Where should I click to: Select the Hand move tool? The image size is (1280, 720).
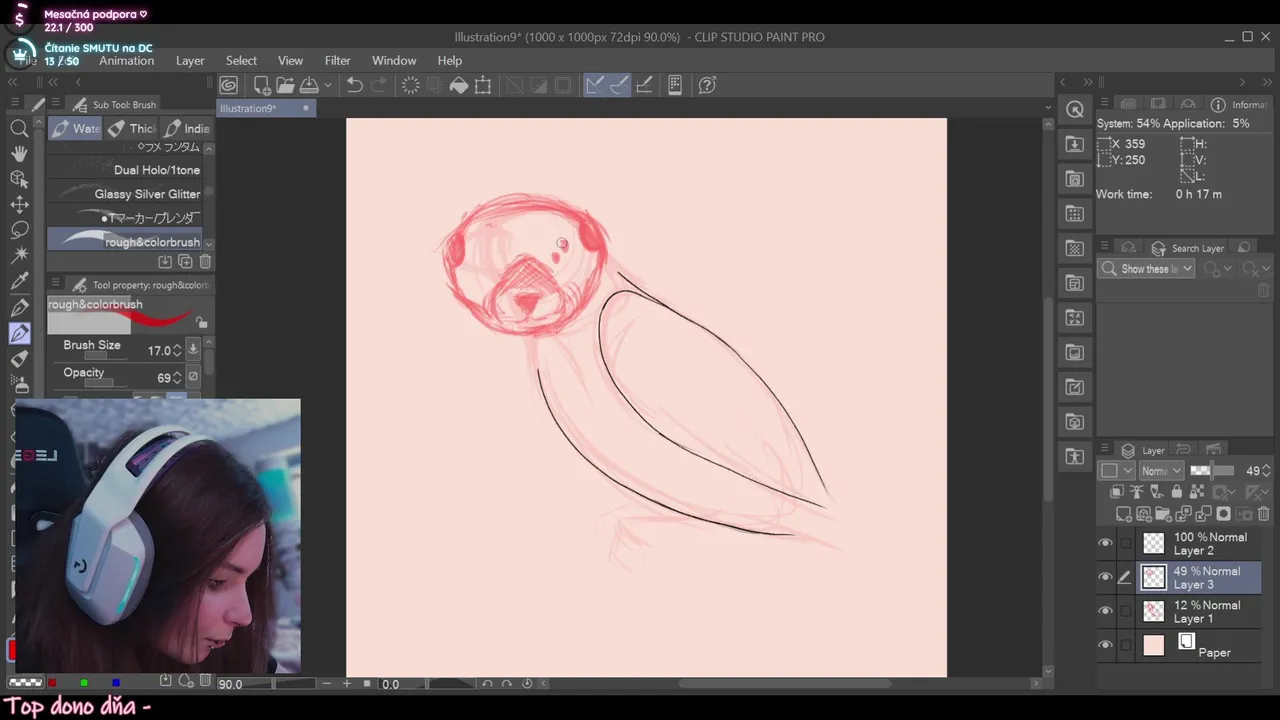(19, 154)
